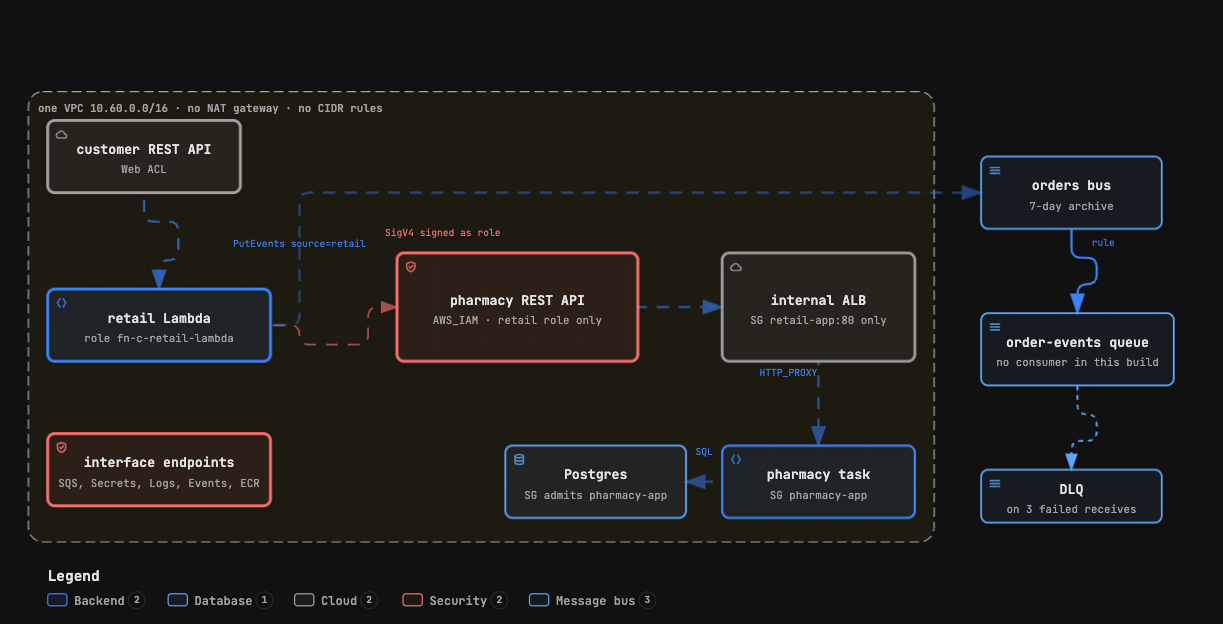Screen dimensions: 1223x624
Task: Click the SQL edge label
Action: pos(704,452)
